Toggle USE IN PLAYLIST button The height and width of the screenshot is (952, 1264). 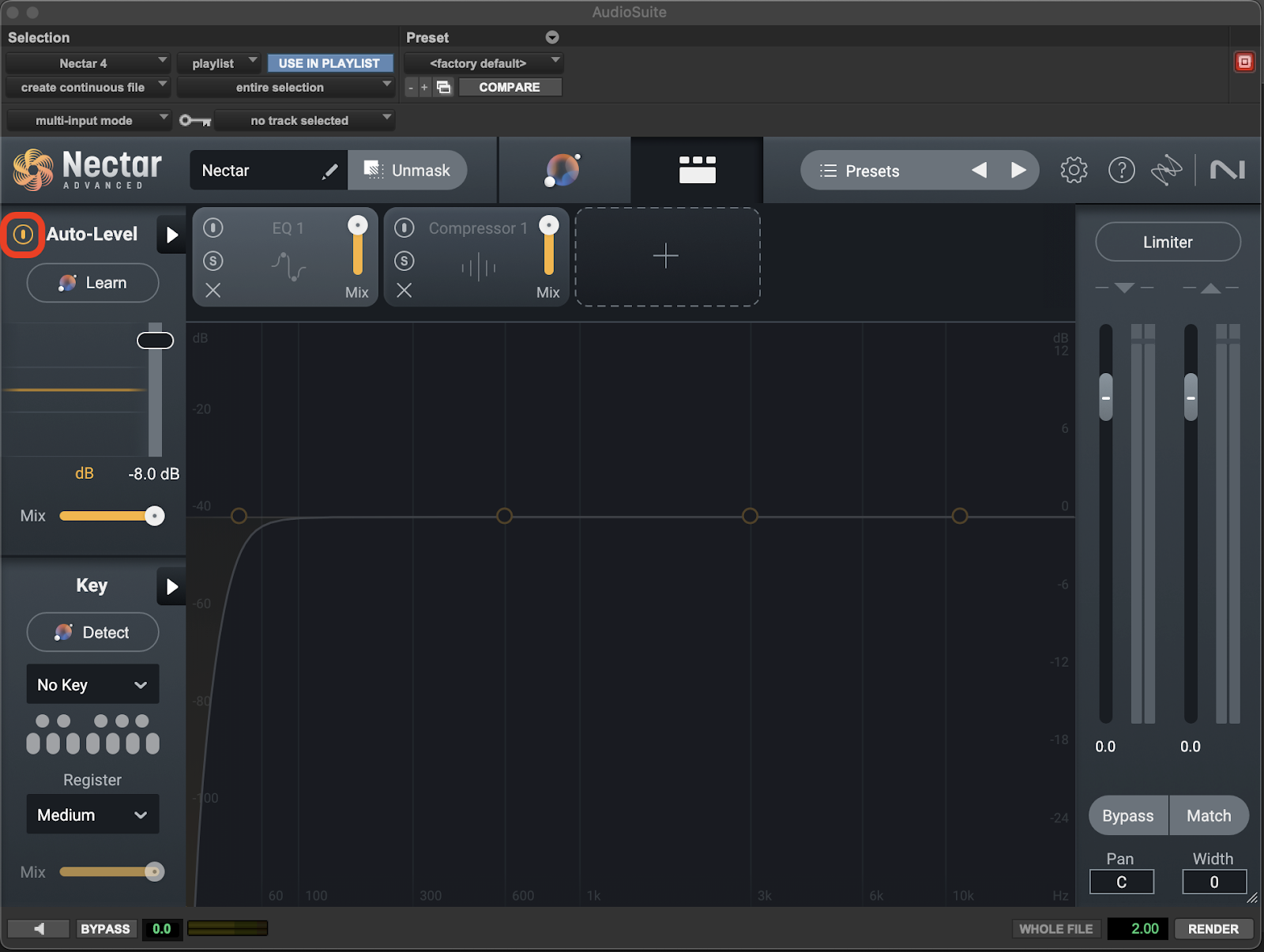tap(329, 63)
